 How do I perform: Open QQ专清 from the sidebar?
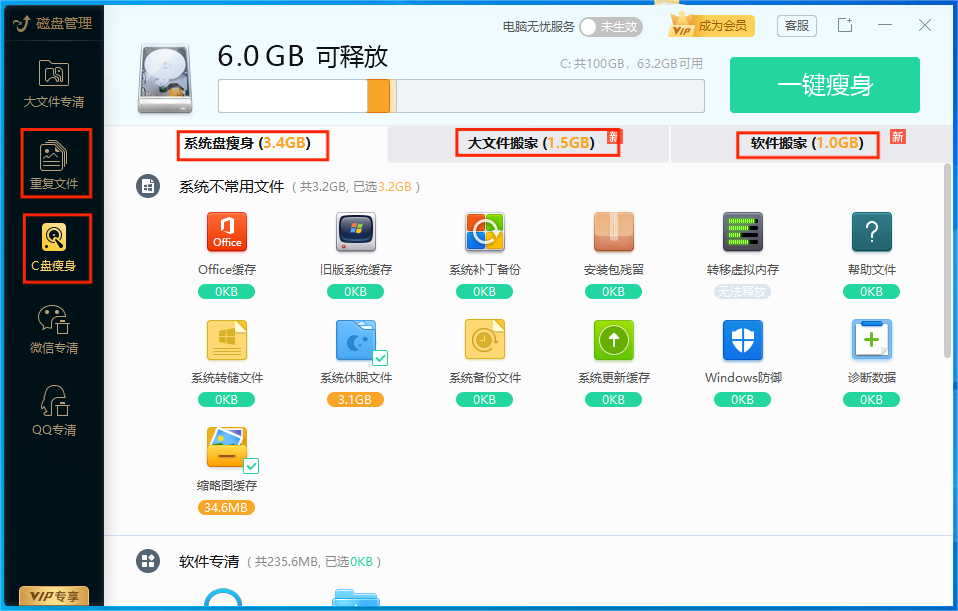click(x=56, y=408)
